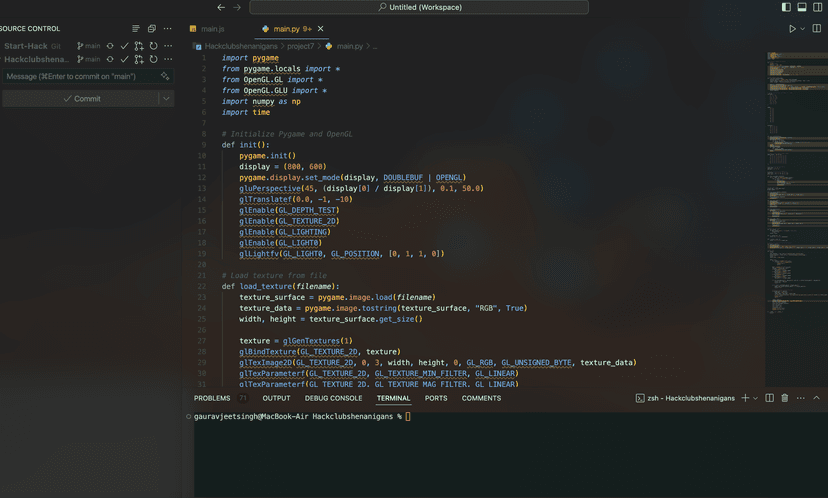Click the new terminal plus icon
This screenshot has width=828, height=498.
pyautogui.click(x=745, y=398)
